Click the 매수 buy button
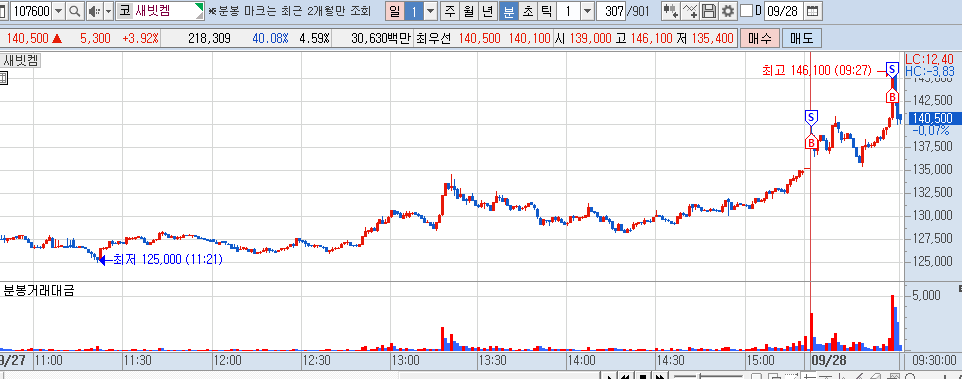 tap(760, 39)
